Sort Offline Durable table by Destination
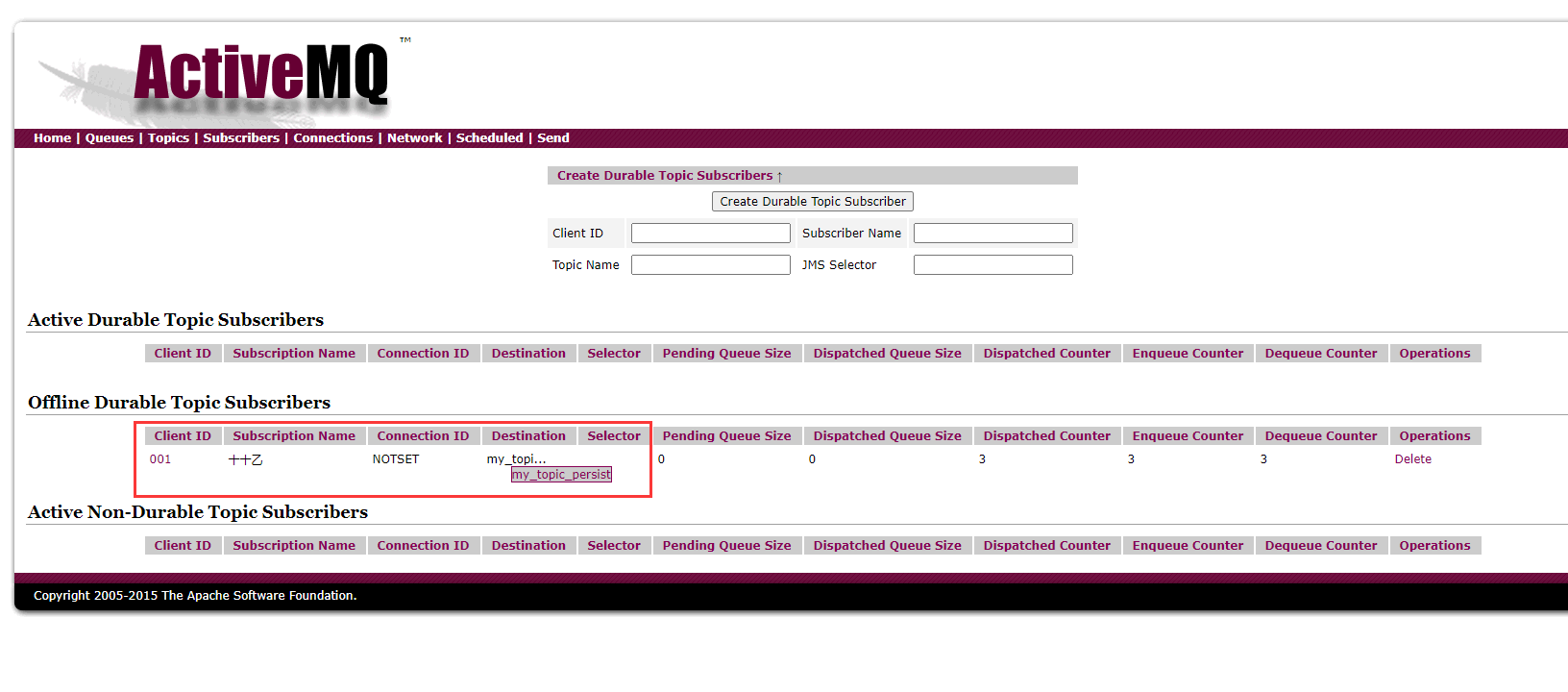Image resolution: width=1568 pixels, height=692 pixels. coord(528,436)
